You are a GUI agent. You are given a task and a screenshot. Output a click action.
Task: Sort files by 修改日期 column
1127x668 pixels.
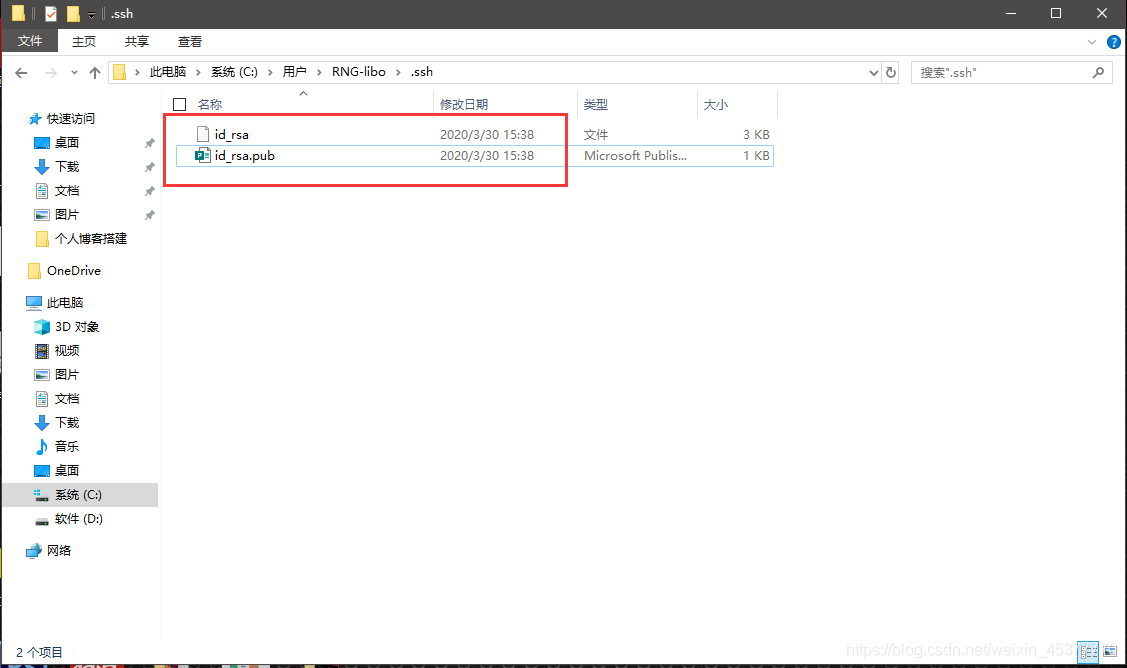click(x=464, y=104)
